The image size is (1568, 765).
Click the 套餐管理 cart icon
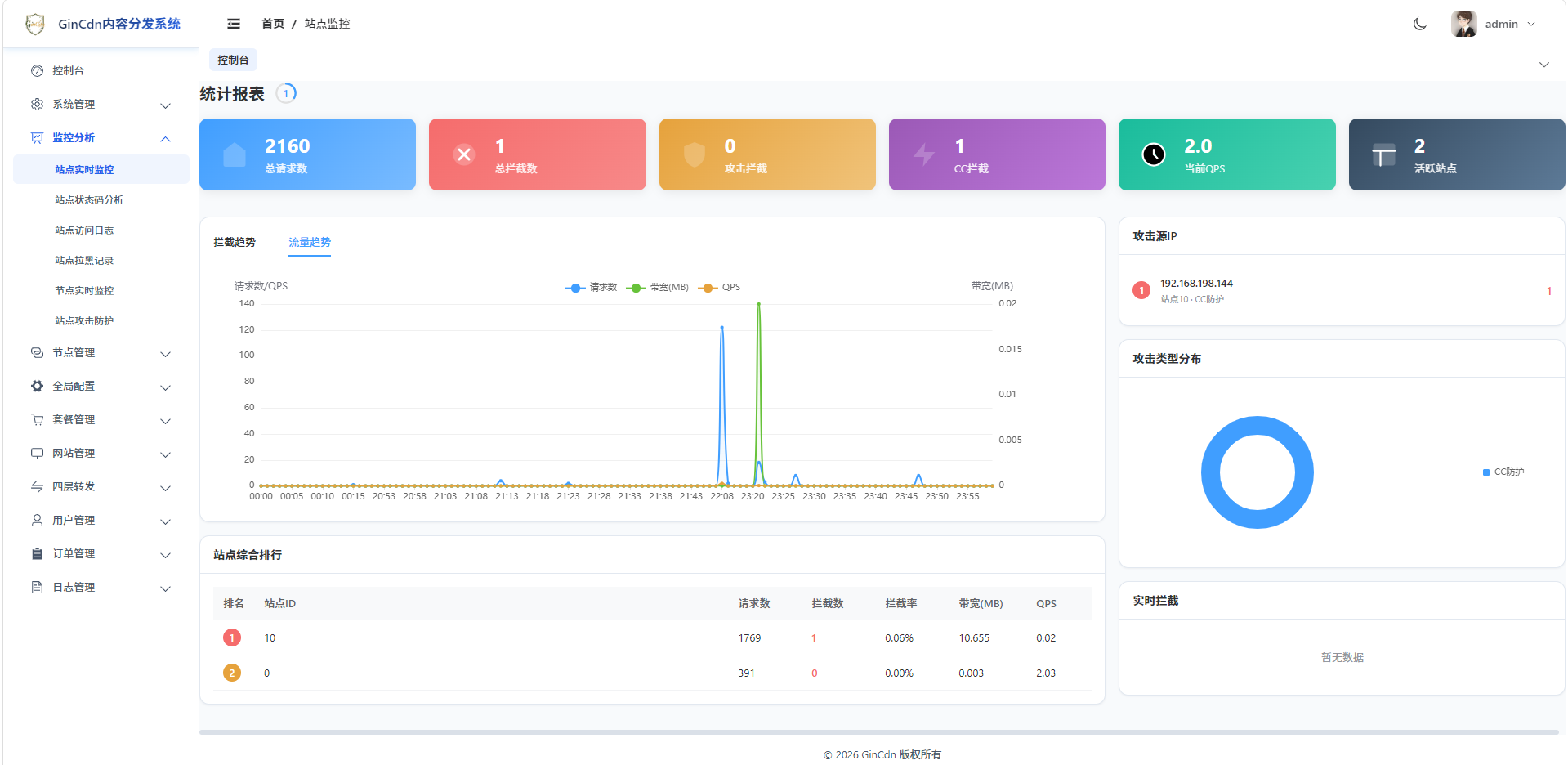point(37,419)
